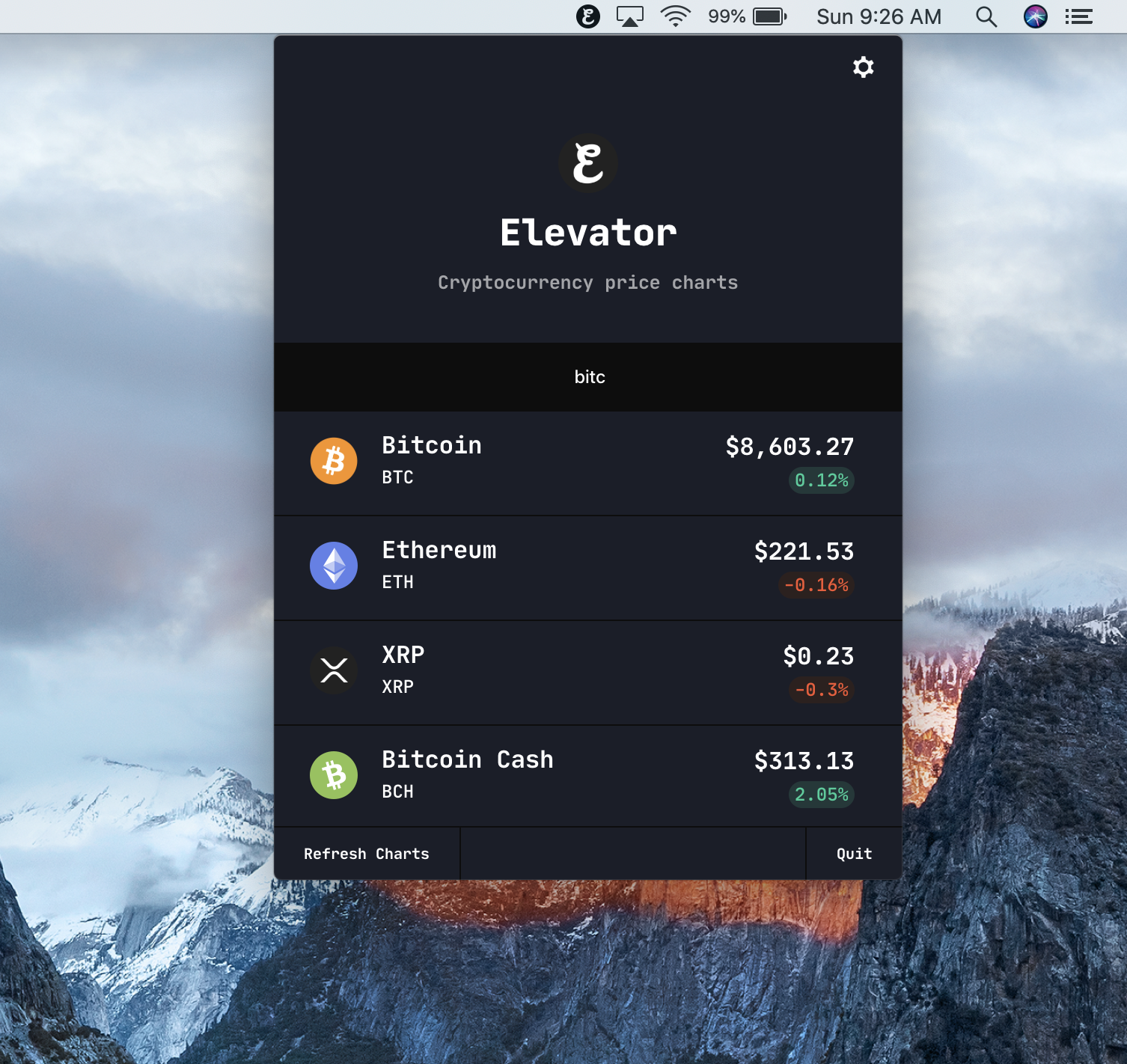The image size is (1127, 1064).
Task: Click the green Bitcoin Cash icon
Action: [334, 775]
